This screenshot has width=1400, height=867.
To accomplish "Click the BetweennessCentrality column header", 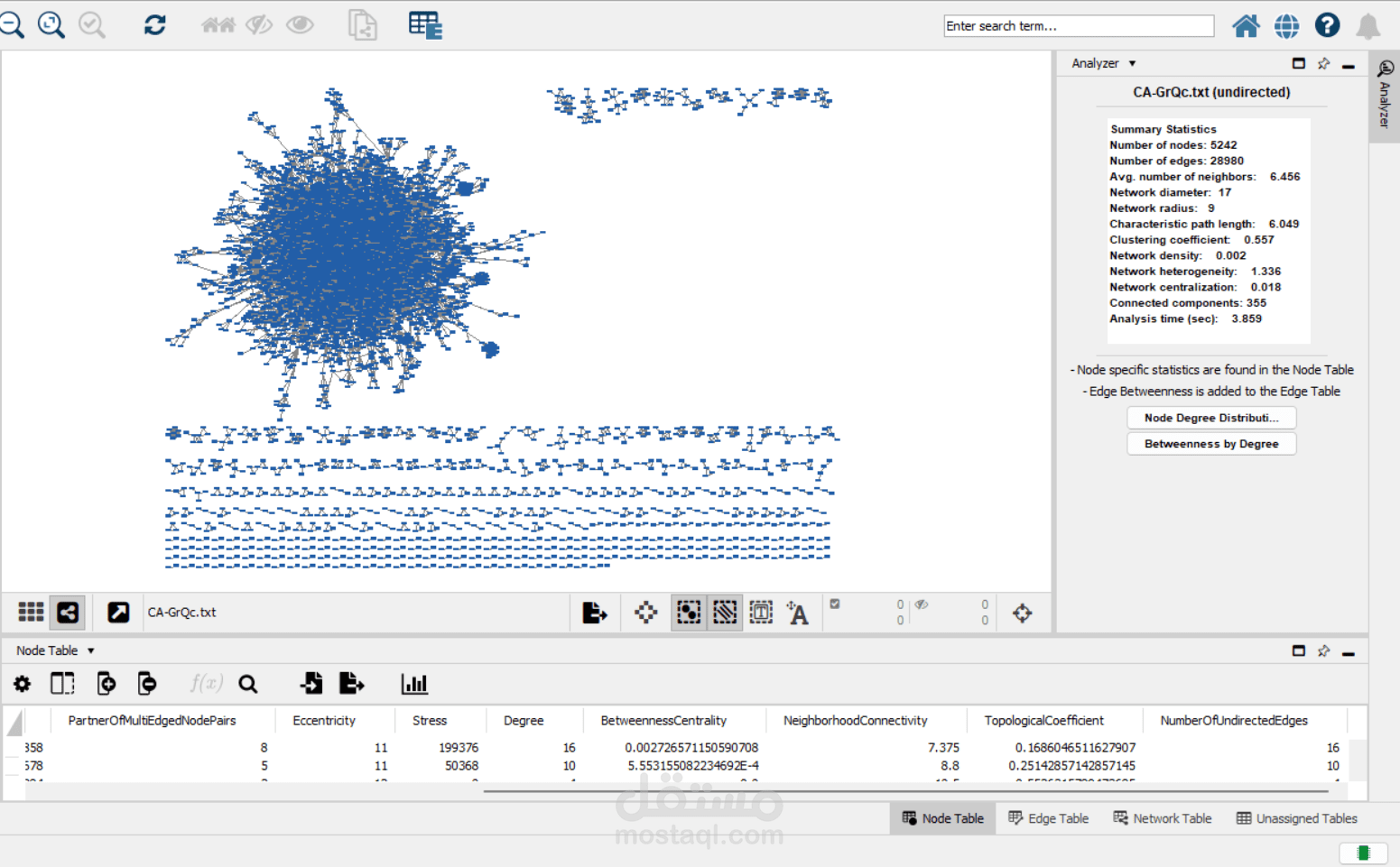I will click(663, 721).
